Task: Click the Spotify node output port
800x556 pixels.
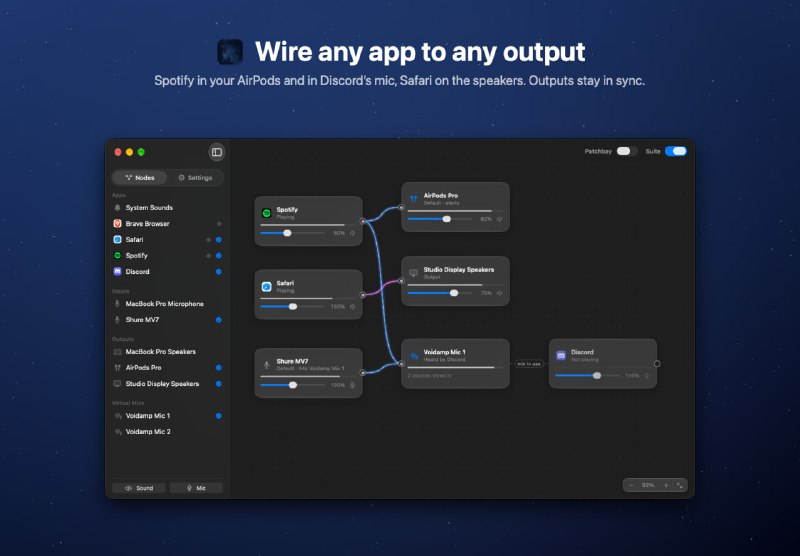Action: point(363,221)
